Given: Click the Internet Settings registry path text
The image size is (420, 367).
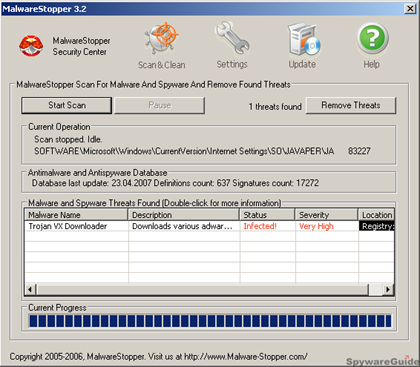Looking at the screenshot, I should [x=184, y=151].
